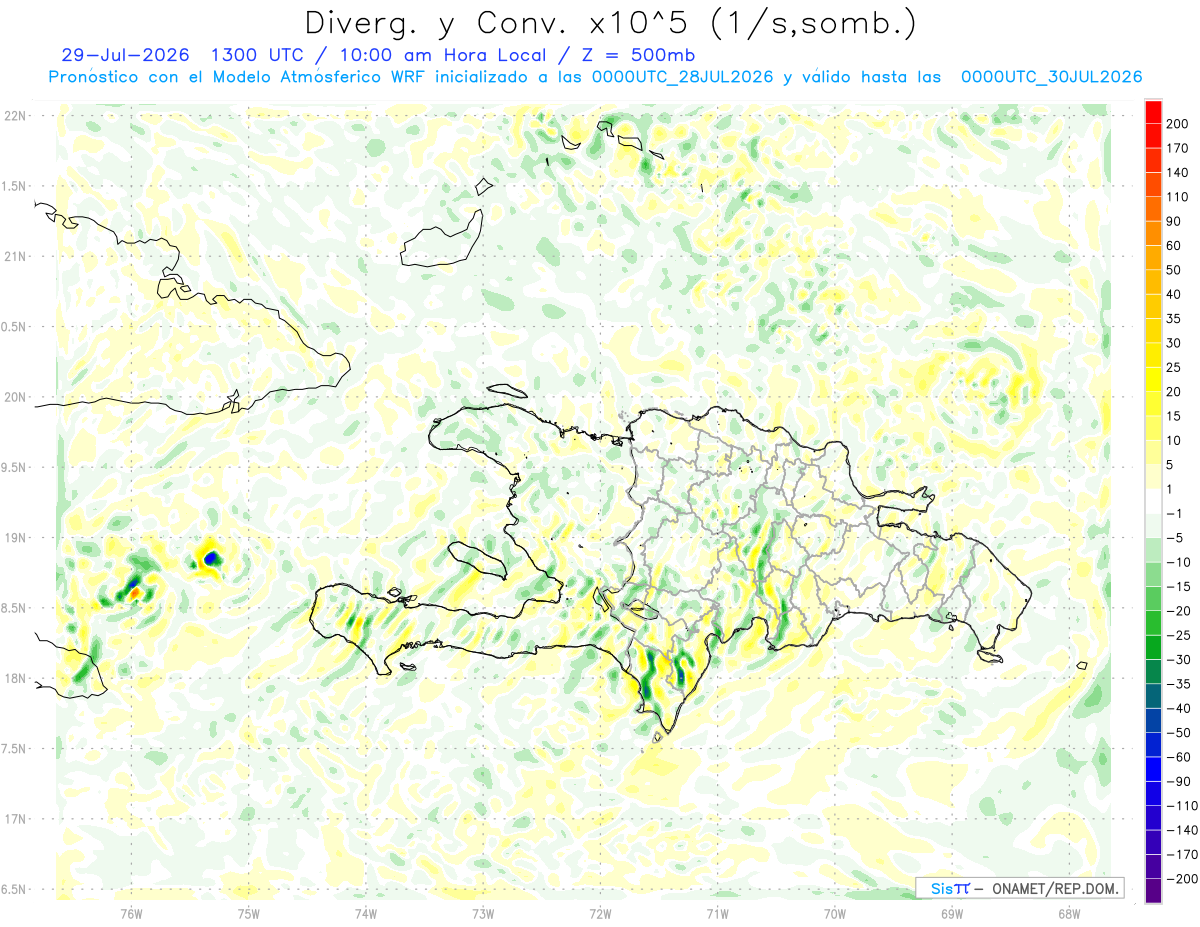This screenshot has height=927, width=1200.
Task: Click the '21N' latitude label
Action: tap(15, 256)
